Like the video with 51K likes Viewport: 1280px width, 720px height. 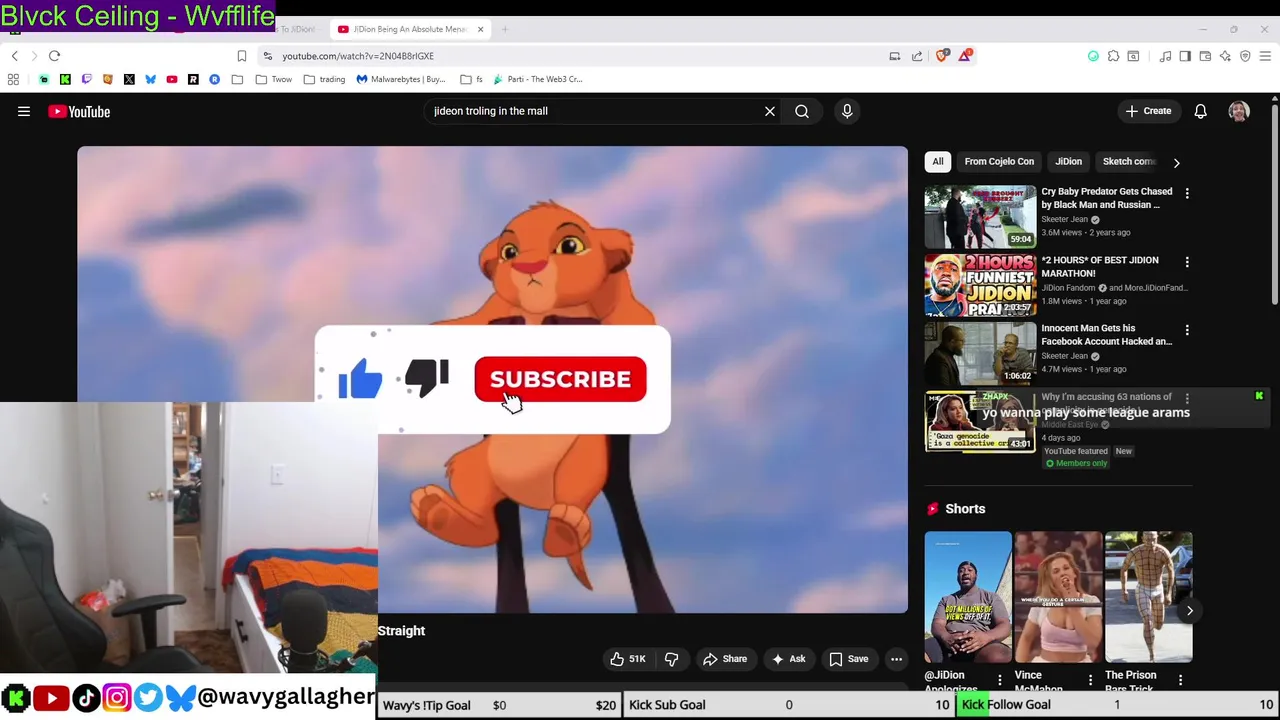point(627,659)
